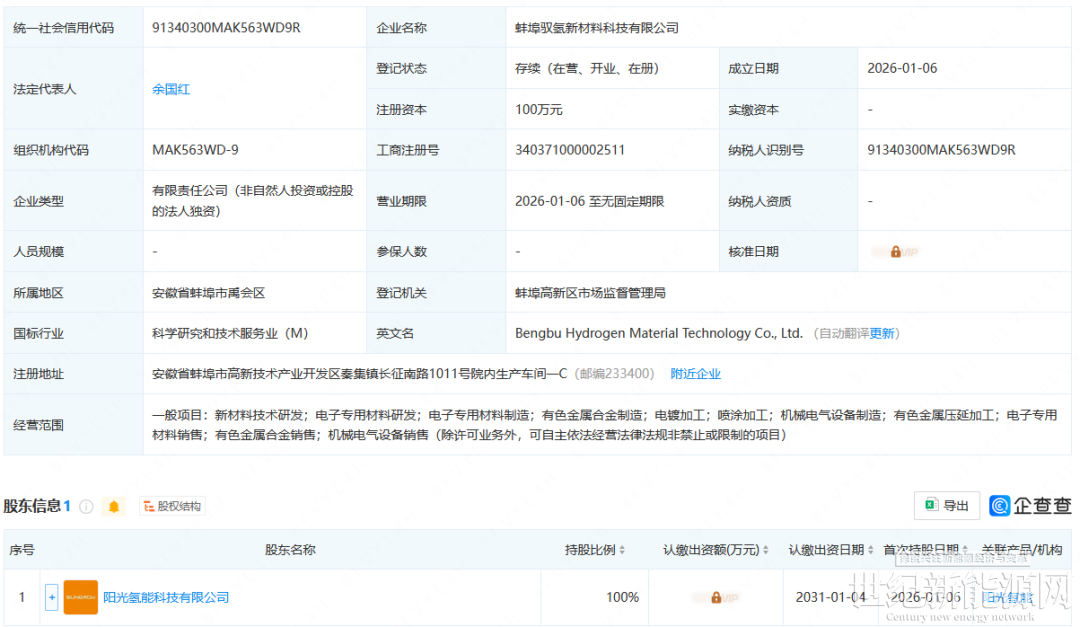Open 阳光氢能科技有限公司 shareholder link
1080x627 pixels.
[x=166, y=598]
